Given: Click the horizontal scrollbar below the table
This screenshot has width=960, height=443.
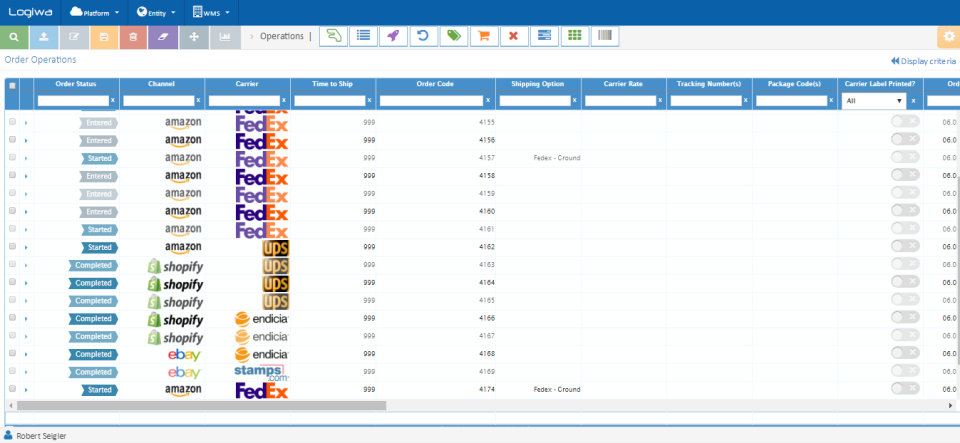Looking at the screenshot, I should point(201,405).
